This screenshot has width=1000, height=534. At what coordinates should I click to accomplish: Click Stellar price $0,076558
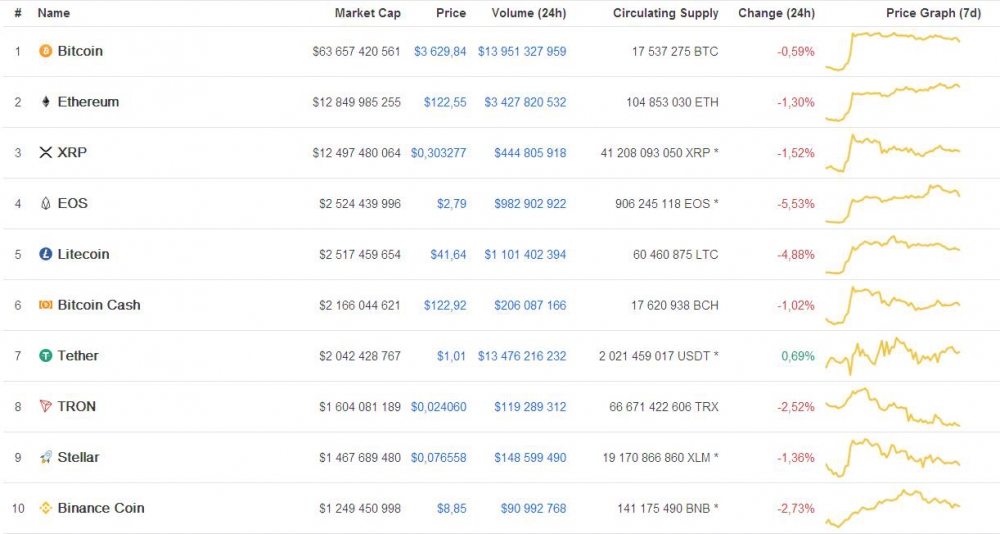(439, 457)
